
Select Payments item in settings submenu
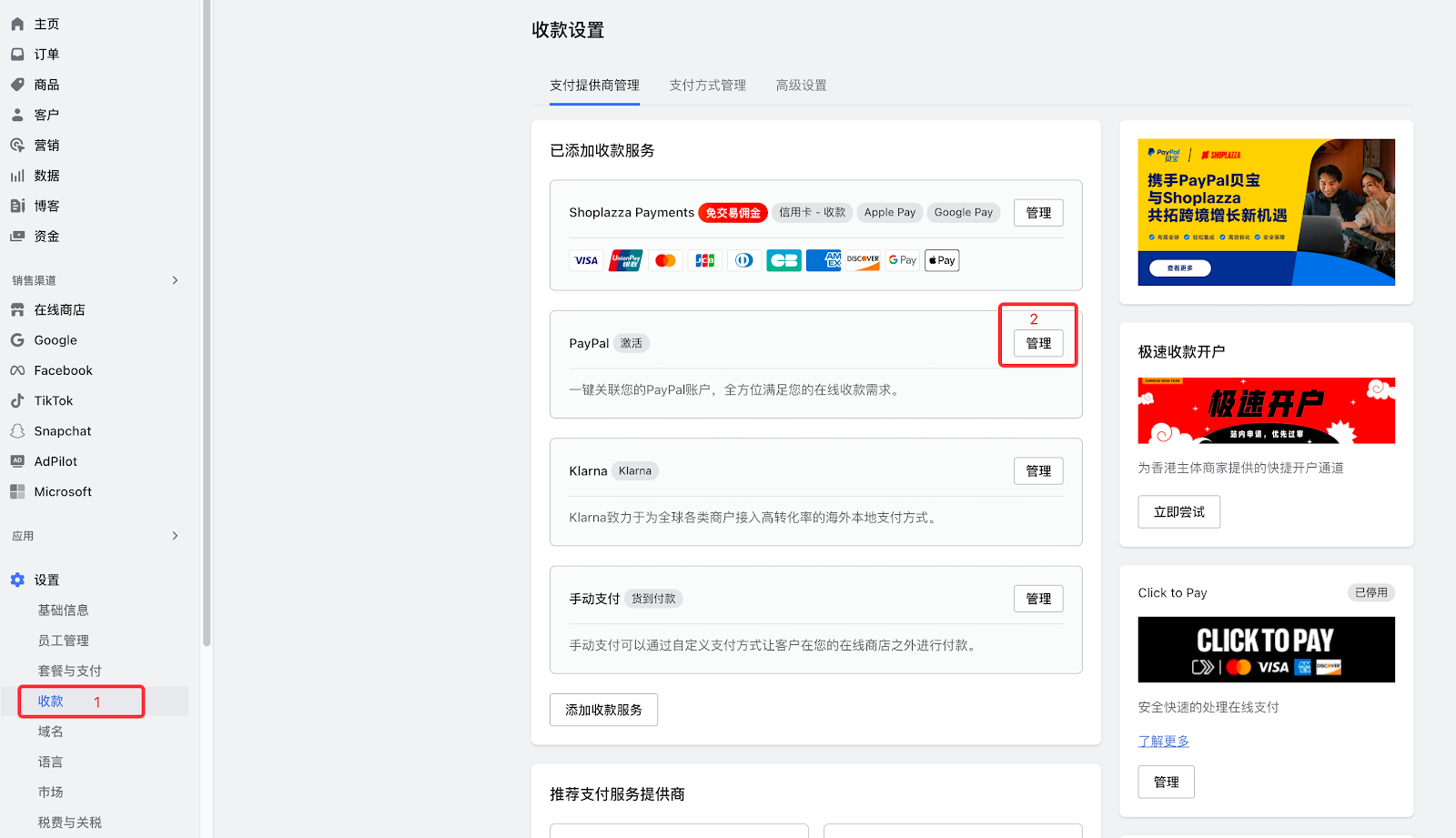coord(51,702)
